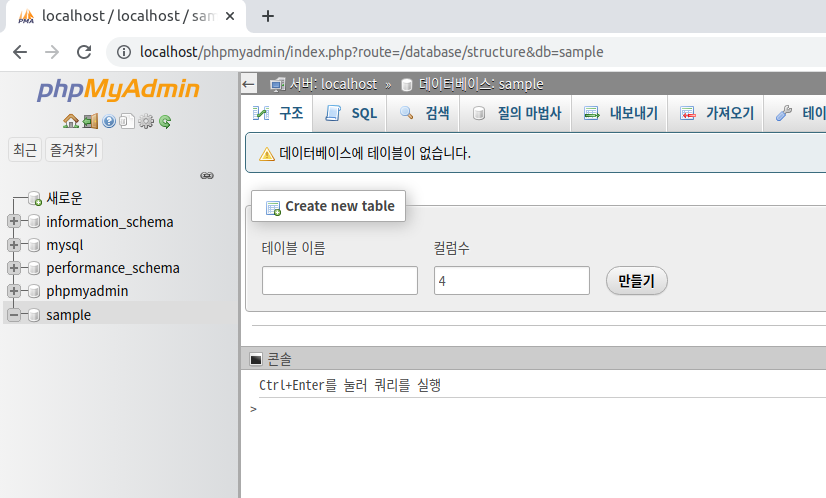Reload navigation panel green arrow icon
This screenshot has width=826, height=498.
tap(165, 122)
